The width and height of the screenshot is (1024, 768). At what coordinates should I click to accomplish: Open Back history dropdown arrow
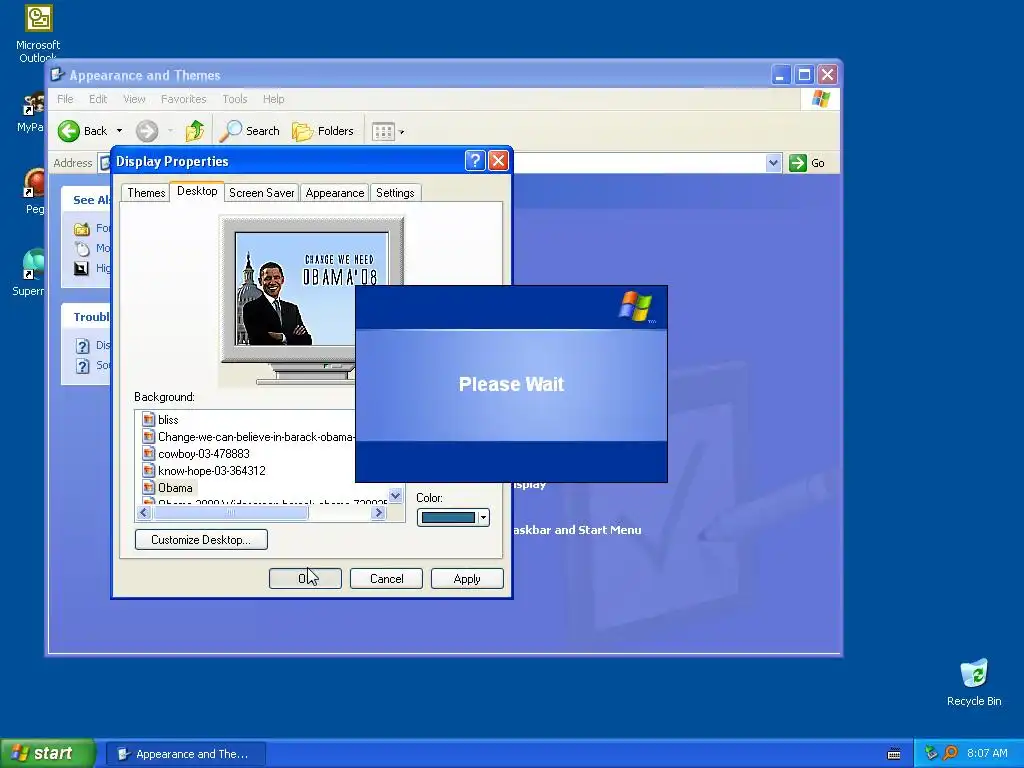tap(120, 131)
